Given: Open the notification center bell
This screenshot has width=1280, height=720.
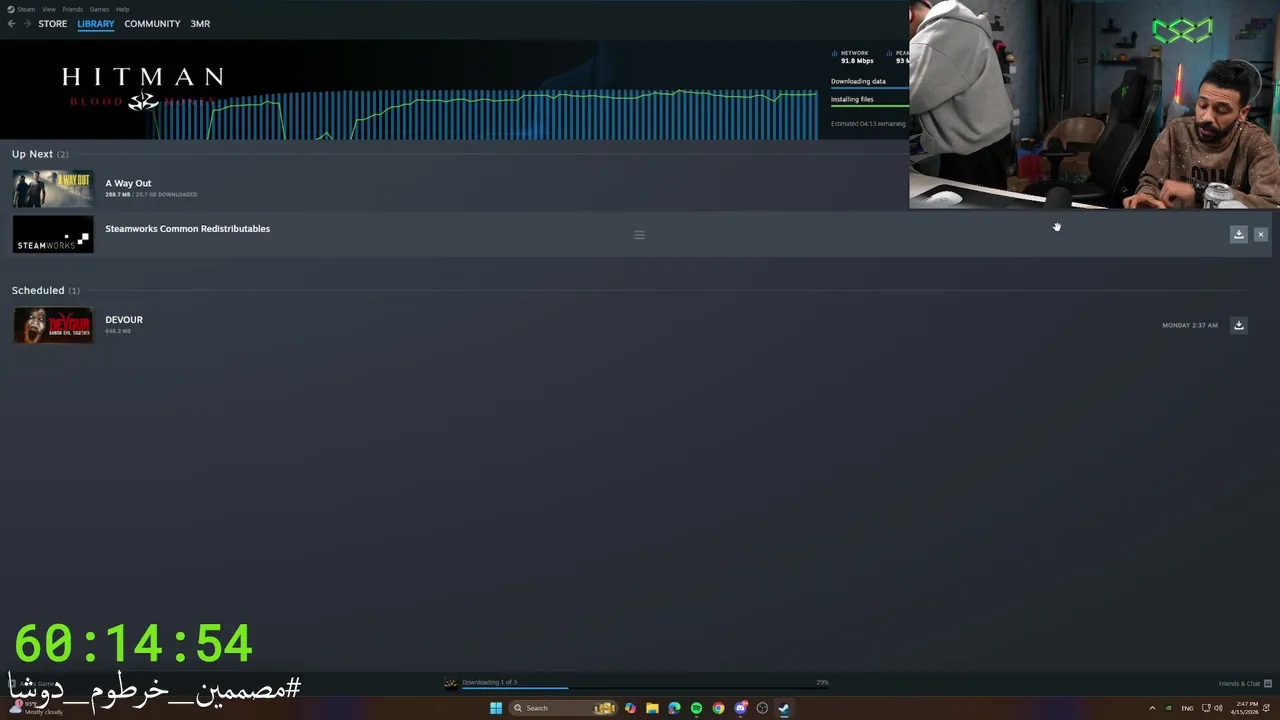Looking at the screenshot, I should pyautogui.click(x=1267, y=708).
